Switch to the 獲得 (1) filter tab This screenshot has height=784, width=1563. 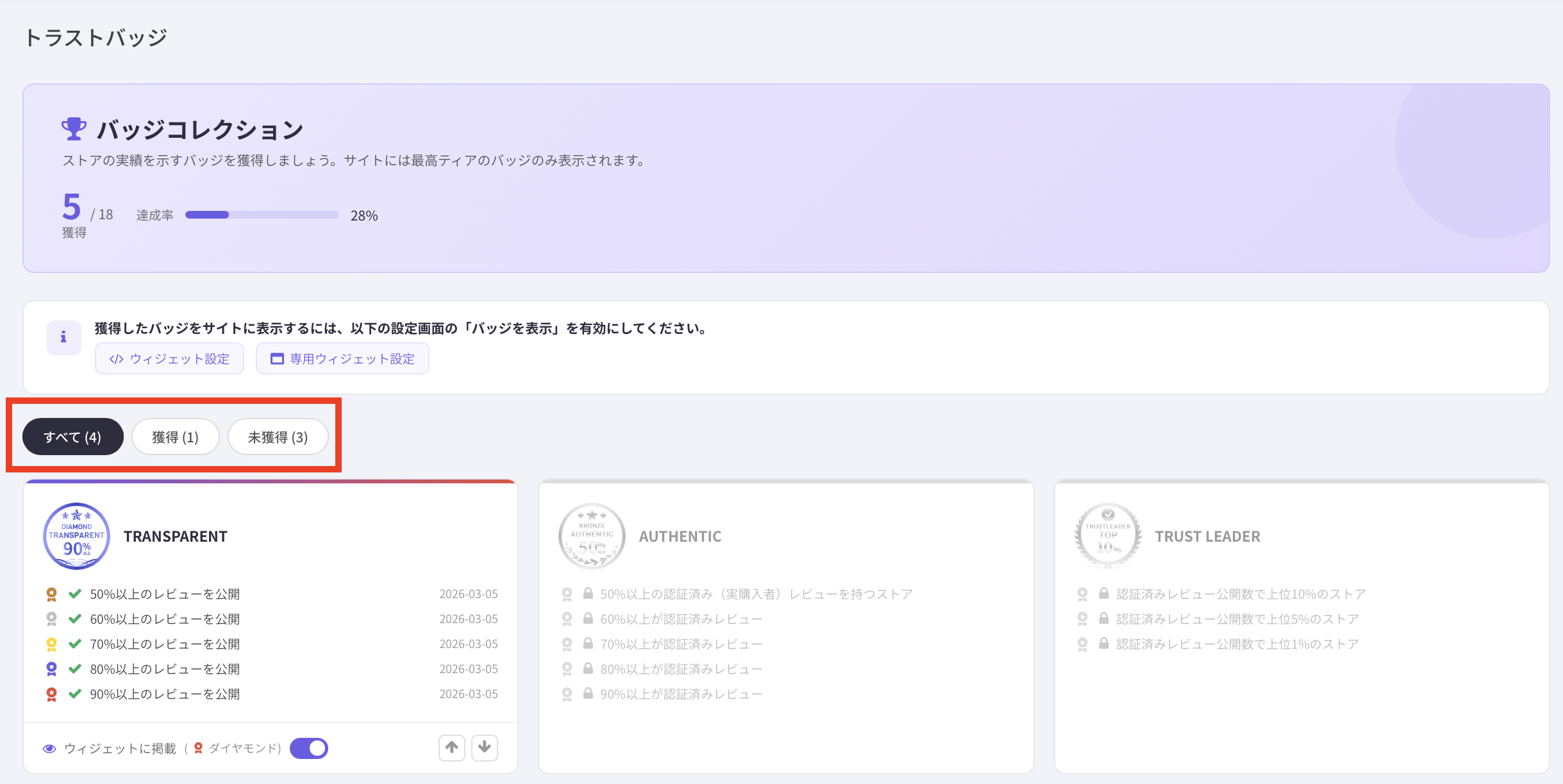pos(175,437)
